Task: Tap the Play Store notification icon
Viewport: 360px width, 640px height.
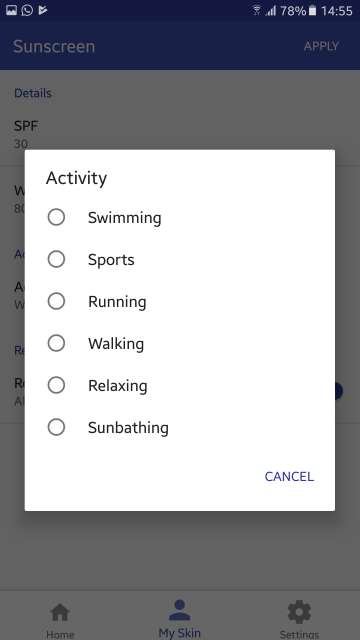Action: (43, 10)
